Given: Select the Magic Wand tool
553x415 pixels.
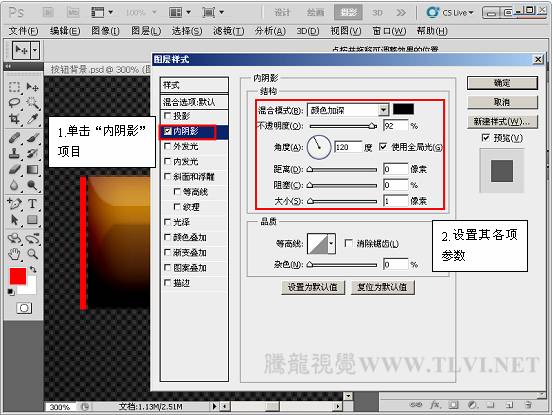Looking at the screenshot, I should [x=32, y=103].
